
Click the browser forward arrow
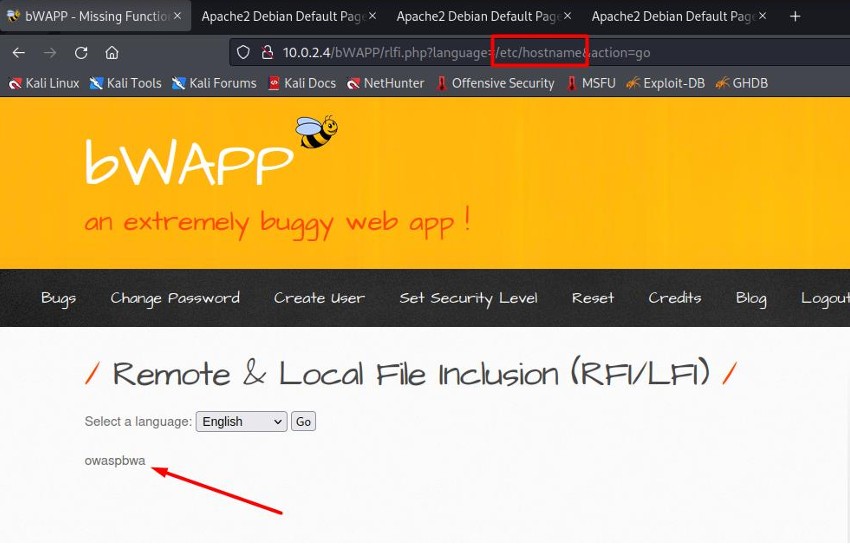(x=50, y=53)
